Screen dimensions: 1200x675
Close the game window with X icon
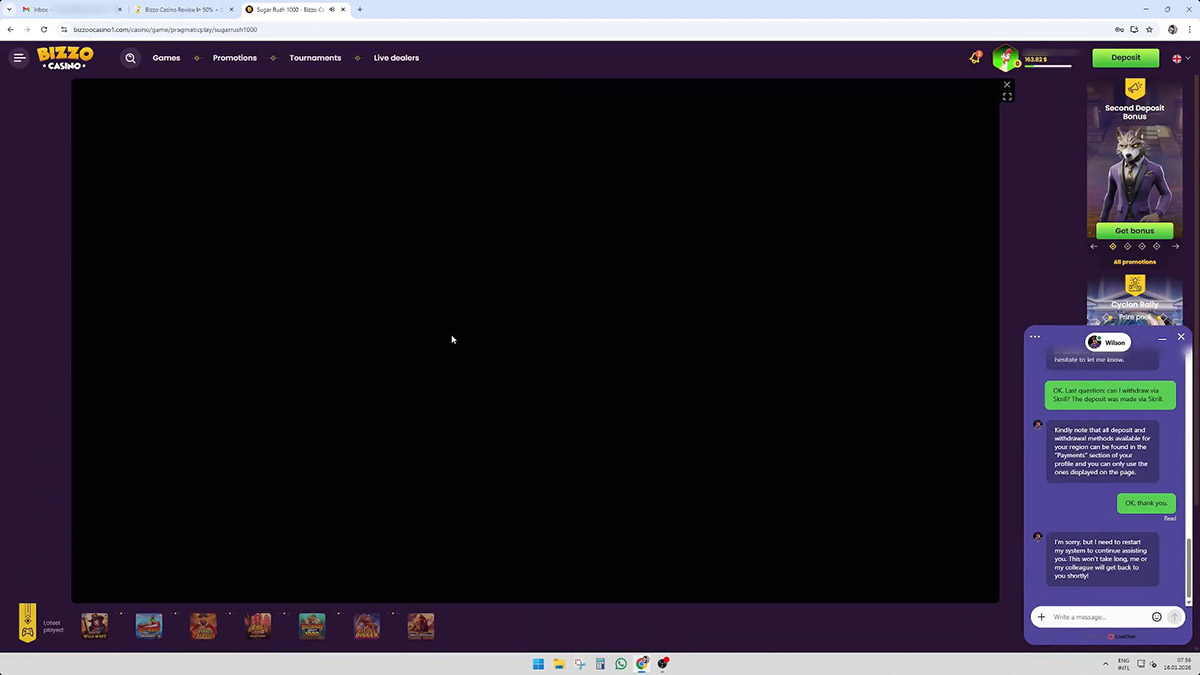point(1007,85)
